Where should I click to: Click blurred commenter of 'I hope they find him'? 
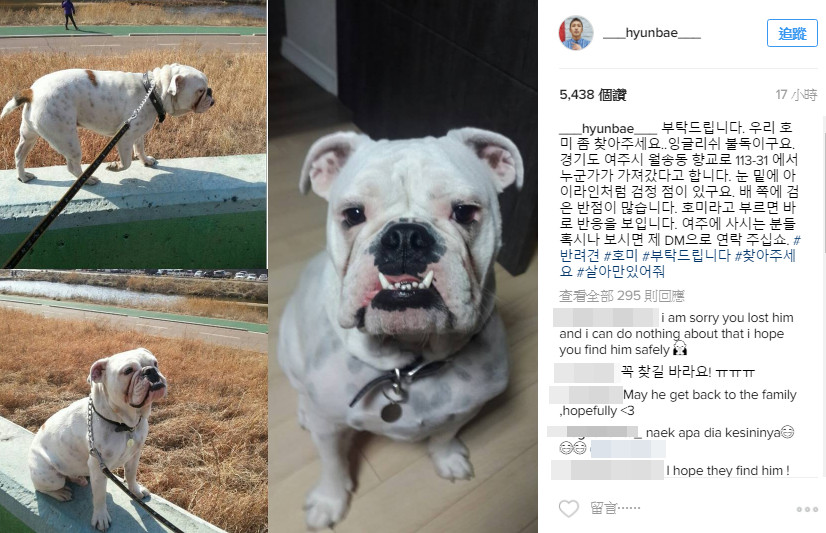[x=607, y=470]
